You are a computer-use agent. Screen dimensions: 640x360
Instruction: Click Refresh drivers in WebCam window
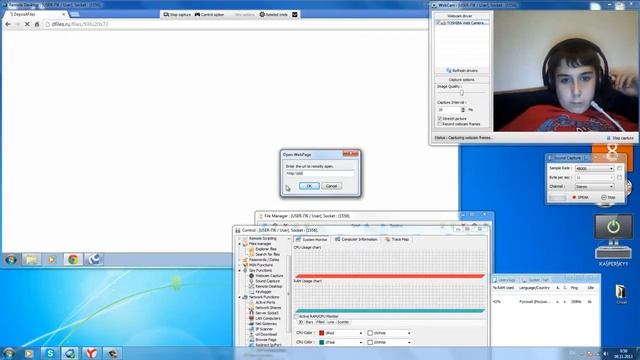pos(462,71)
